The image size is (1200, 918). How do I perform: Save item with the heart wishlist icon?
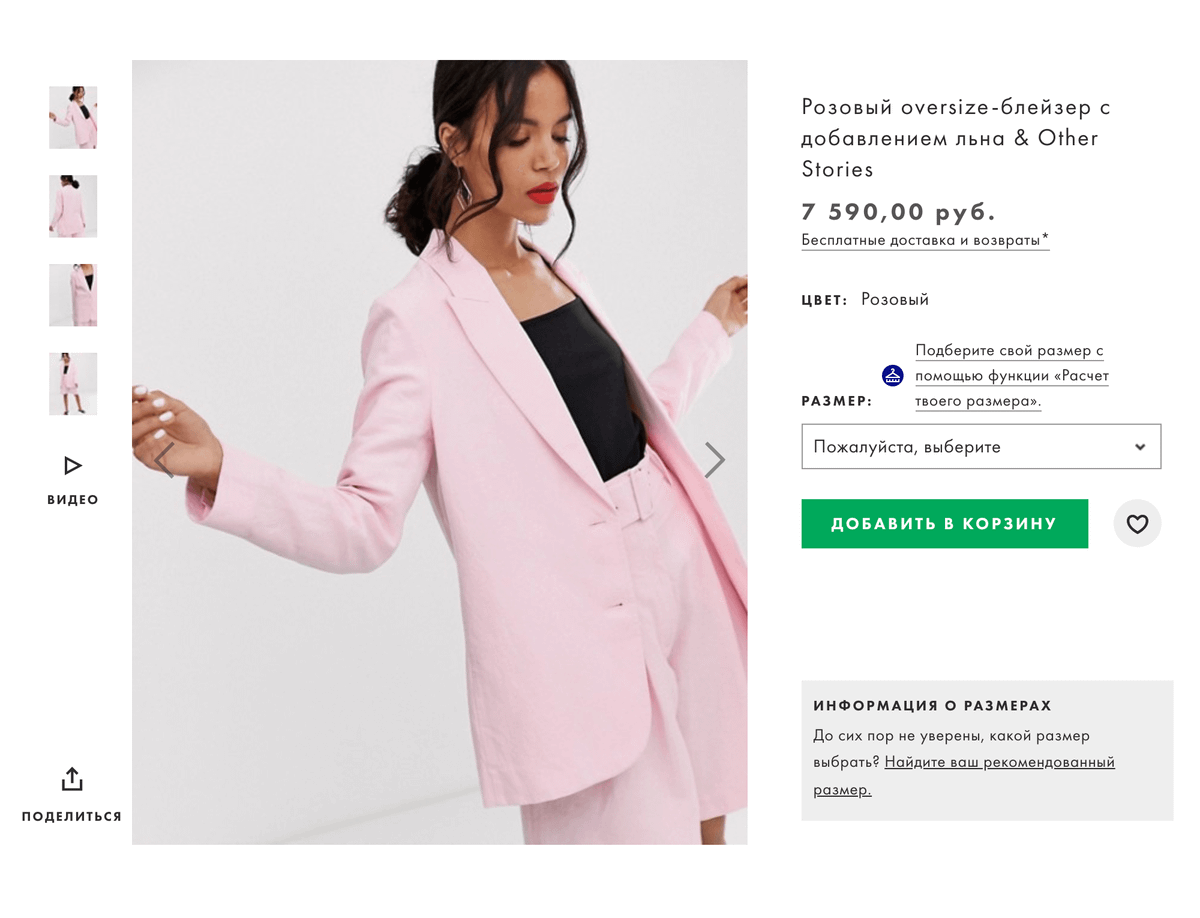point(1137,523)
